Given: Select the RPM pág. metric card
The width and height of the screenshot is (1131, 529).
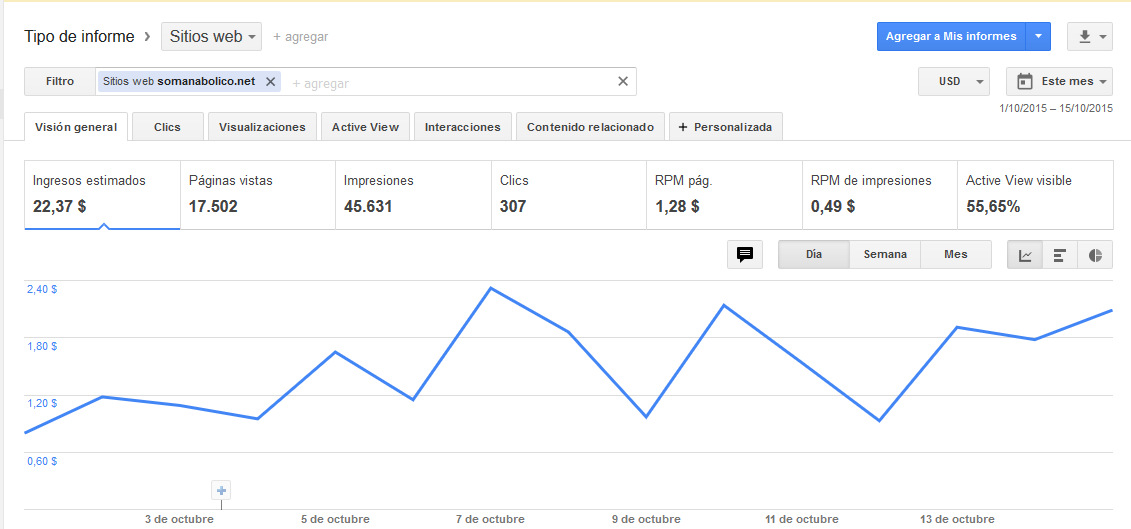Looking at the screenshot, I should tap(724, 195).
